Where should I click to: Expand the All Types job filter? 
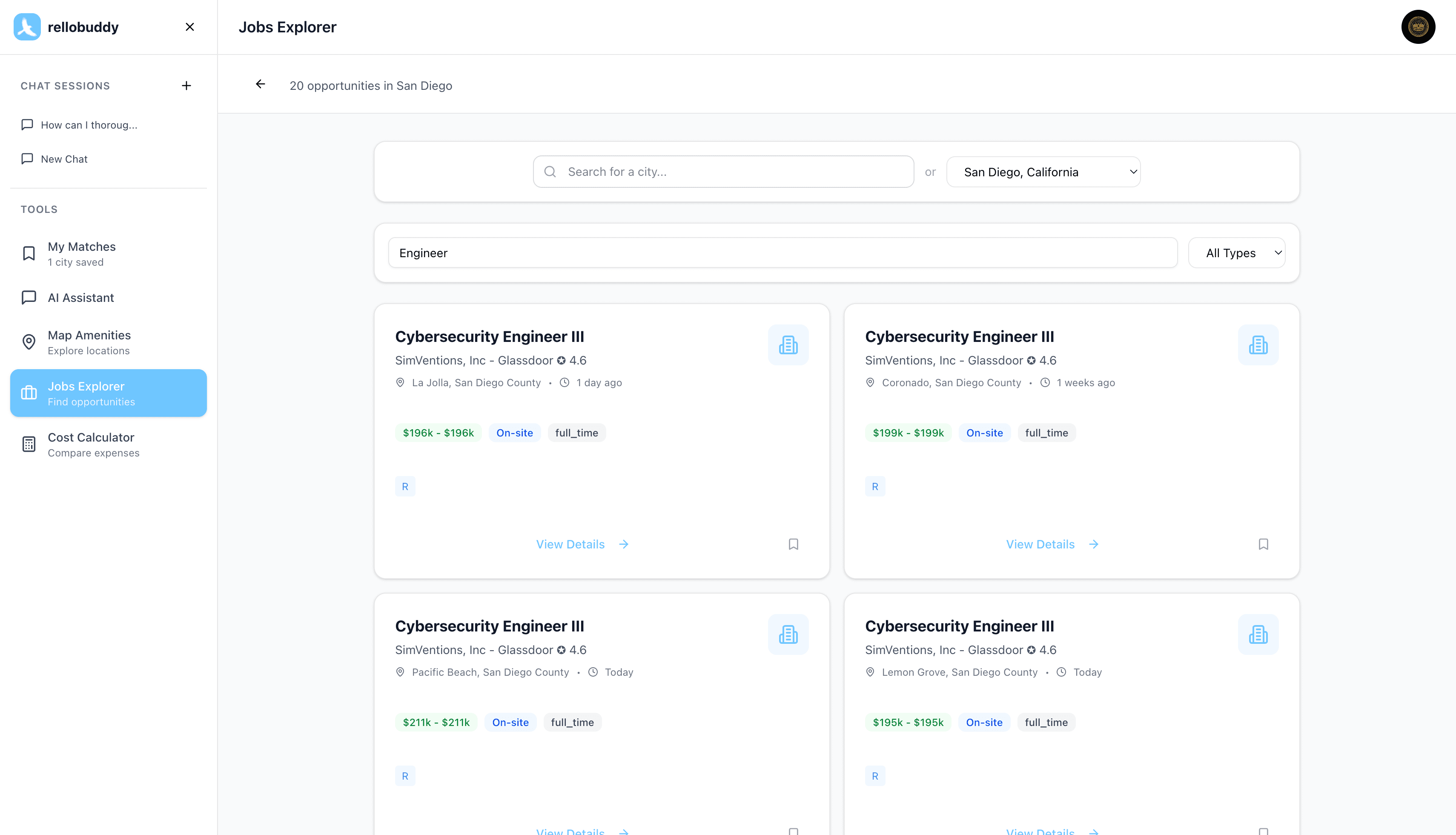pyautogui.click(x=1236, y=253)
